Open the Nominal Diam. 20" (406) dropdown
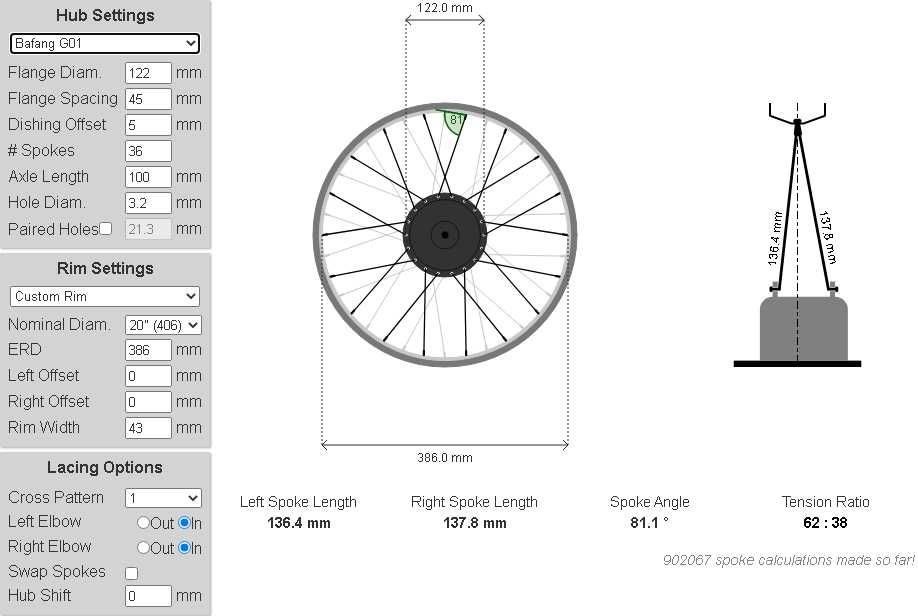The width and height of the screenshot is (918, 616). coord(163,325)
